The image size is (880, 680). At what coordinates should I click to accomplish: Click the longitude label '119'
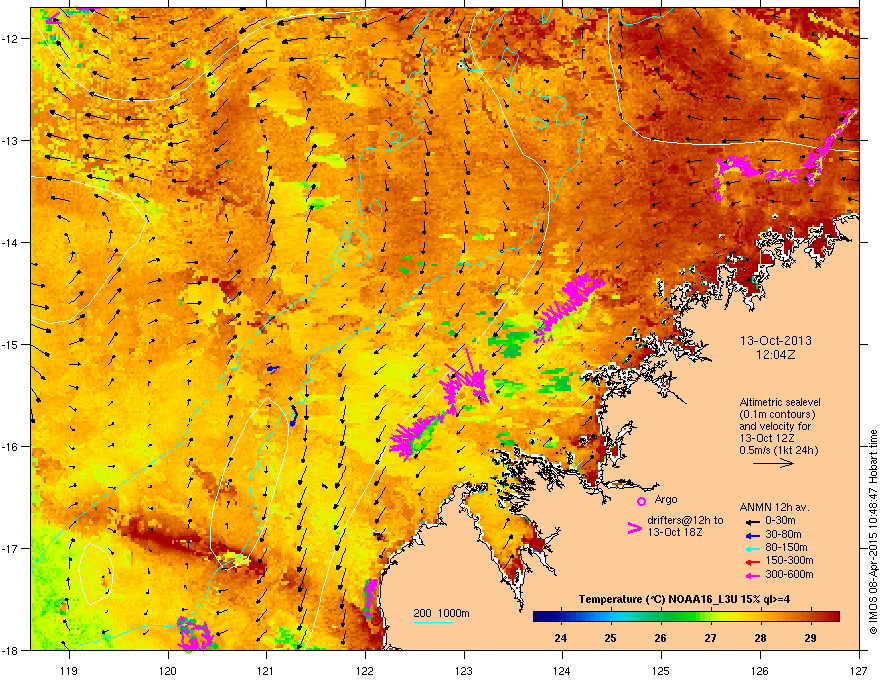click(69, 671)
